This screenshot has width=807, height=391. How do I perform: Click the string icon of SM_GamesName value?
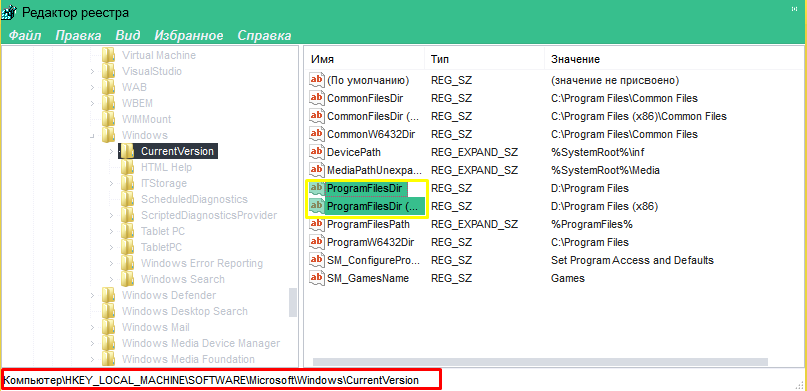pos(316,278)
